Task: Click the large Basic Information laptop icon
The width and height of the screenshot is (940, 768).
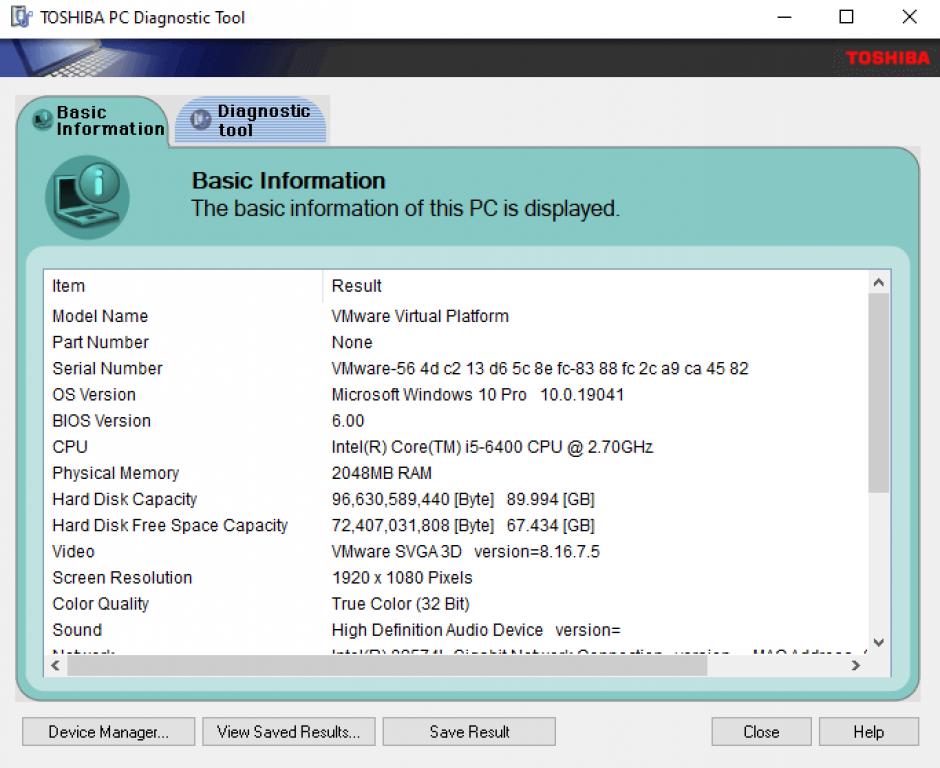Action: point(88,197)
